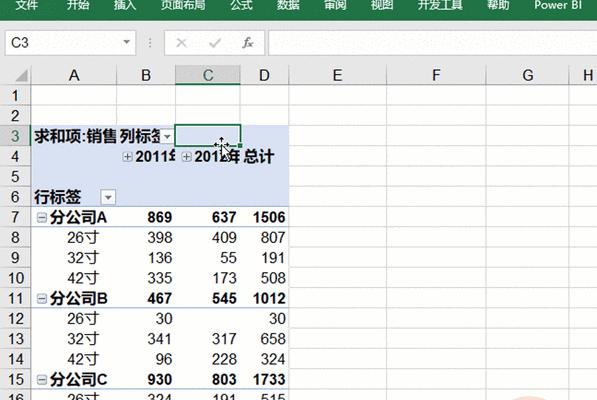Viewport: 597px width, 400px height.
Task: Select the 求和项:销售 cell
Action: [x=74, y=136]
